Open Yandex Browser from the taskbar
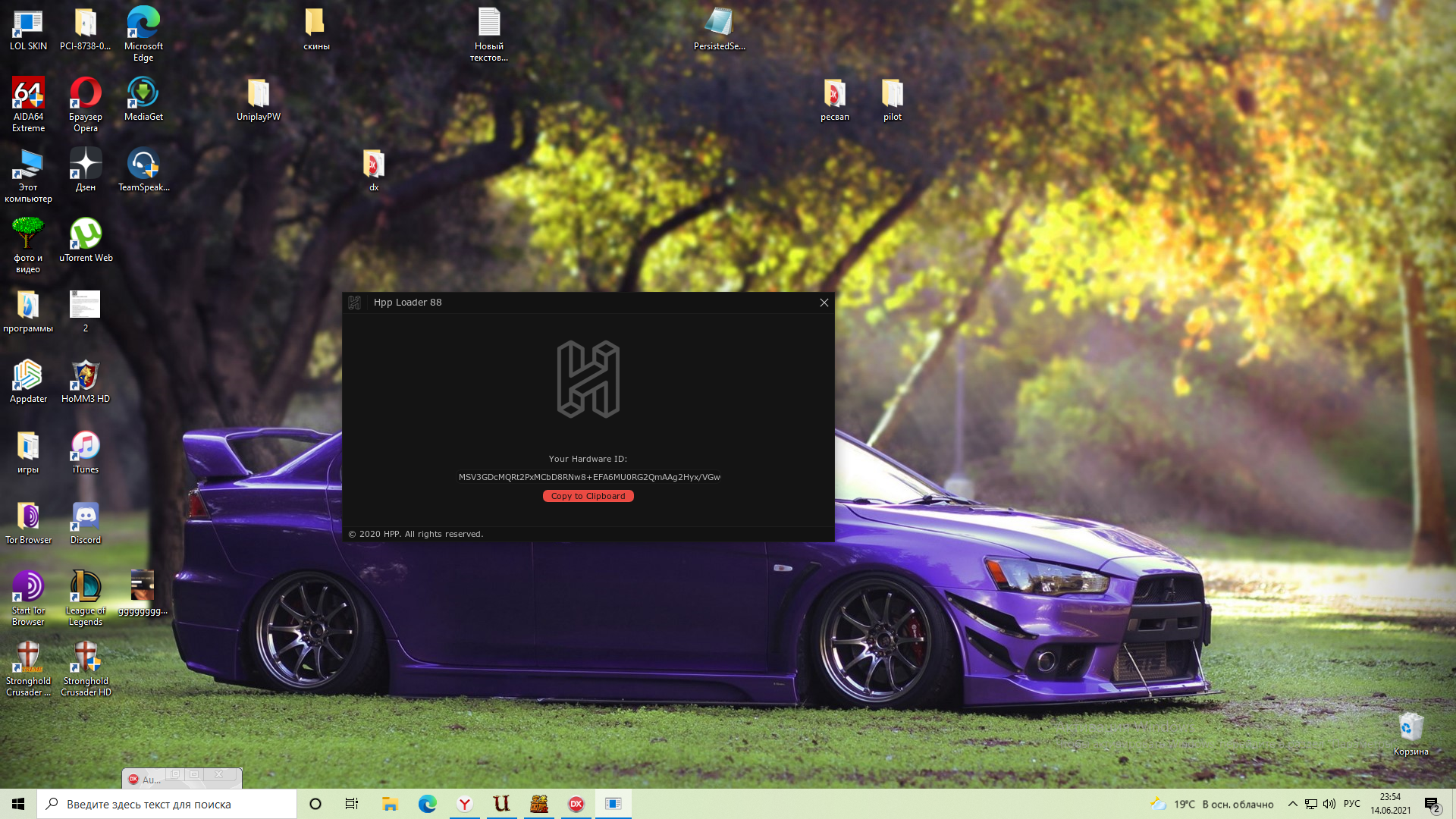This screenshot has height=819, width=1456. 464,804
